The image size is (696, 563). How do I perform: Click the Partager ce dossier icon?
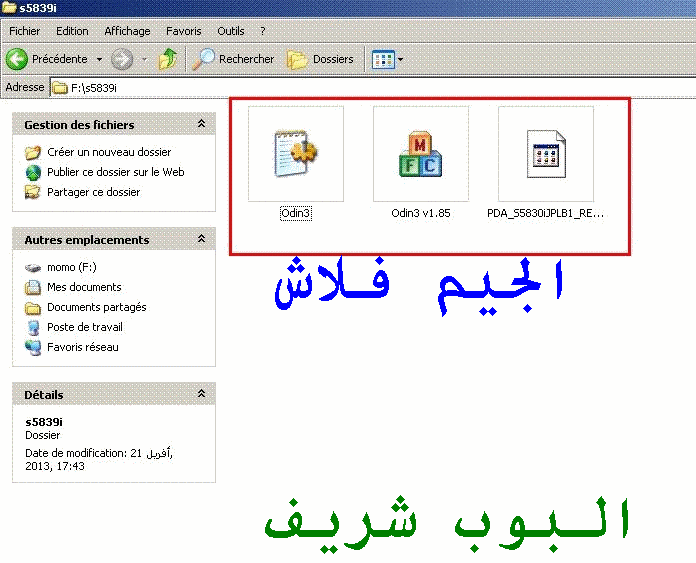(x=33, y=192)
